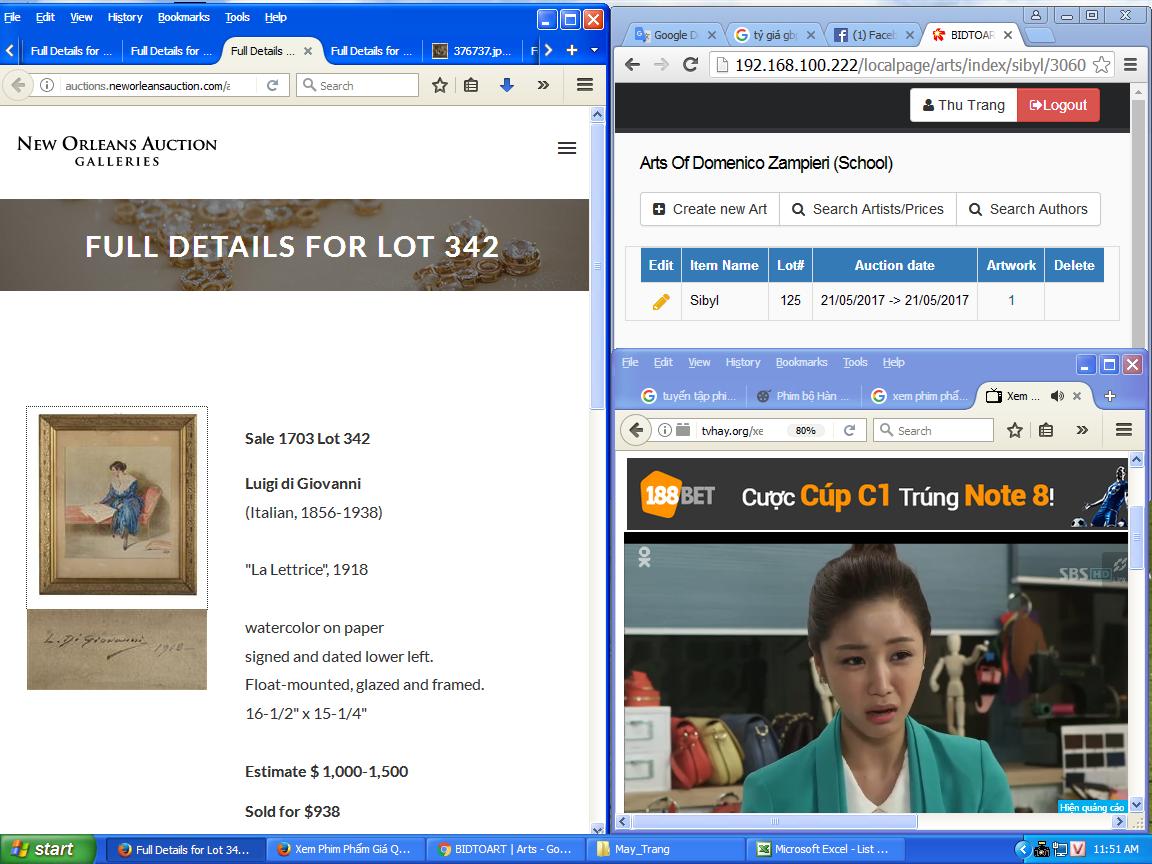Click the Search Artists/Prices button
1152x864 pixels.
[868, 209]
